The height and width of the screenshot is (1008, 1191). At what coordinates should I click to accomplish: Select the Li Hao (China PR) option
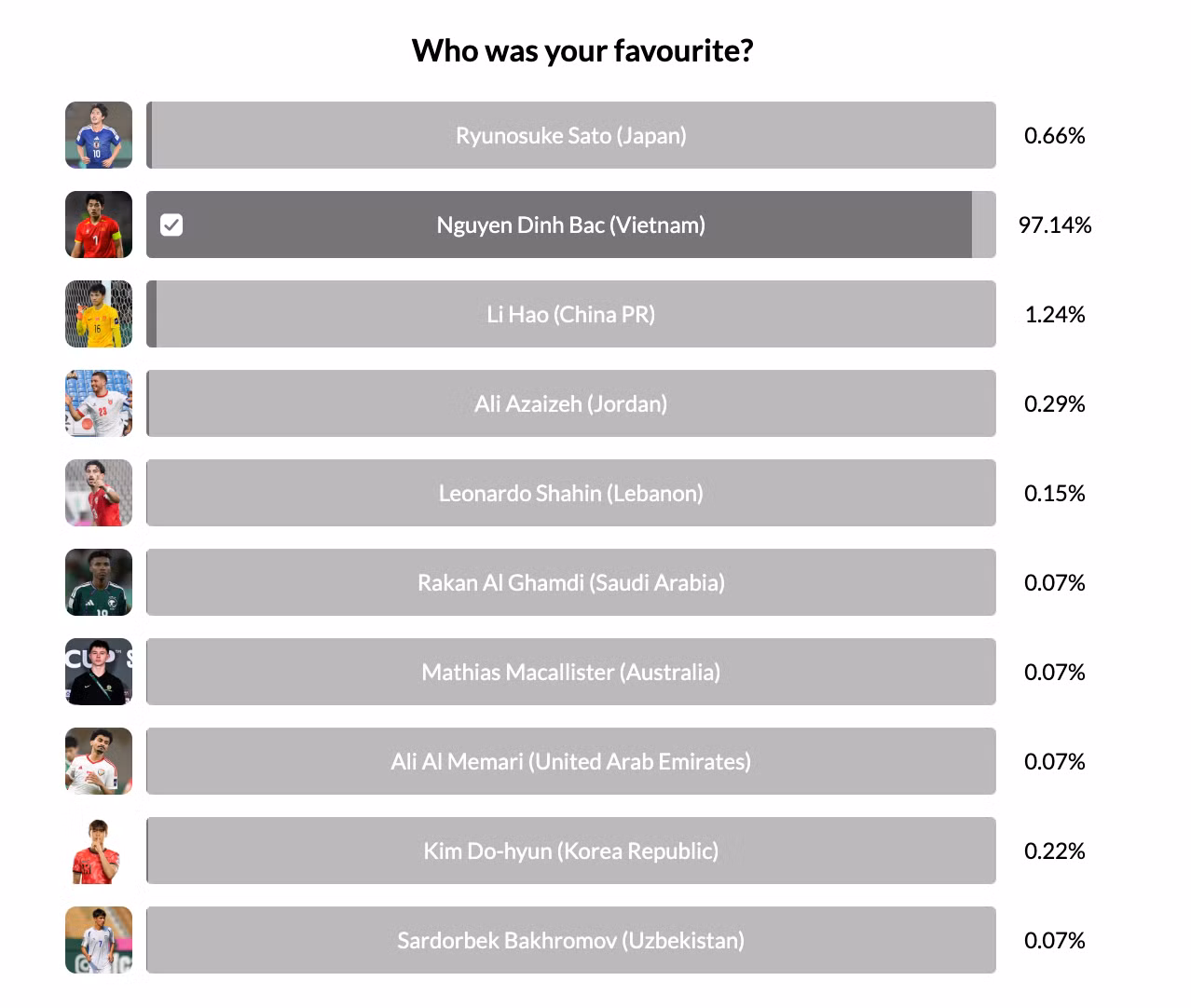(x=570, y=314)
